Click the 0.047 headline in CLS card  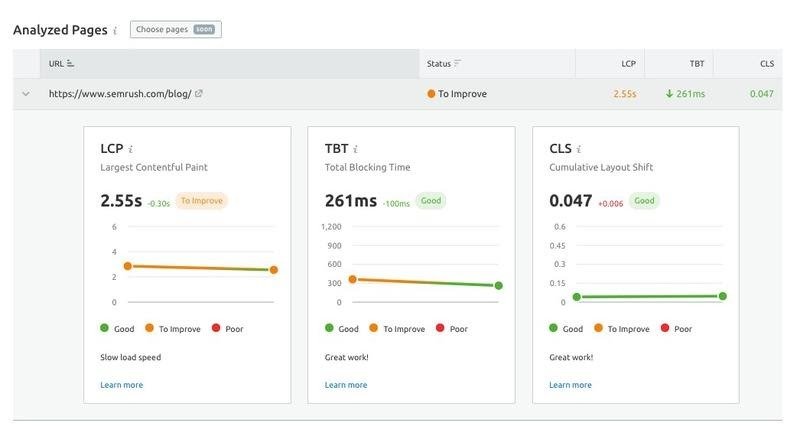(570, 201)
